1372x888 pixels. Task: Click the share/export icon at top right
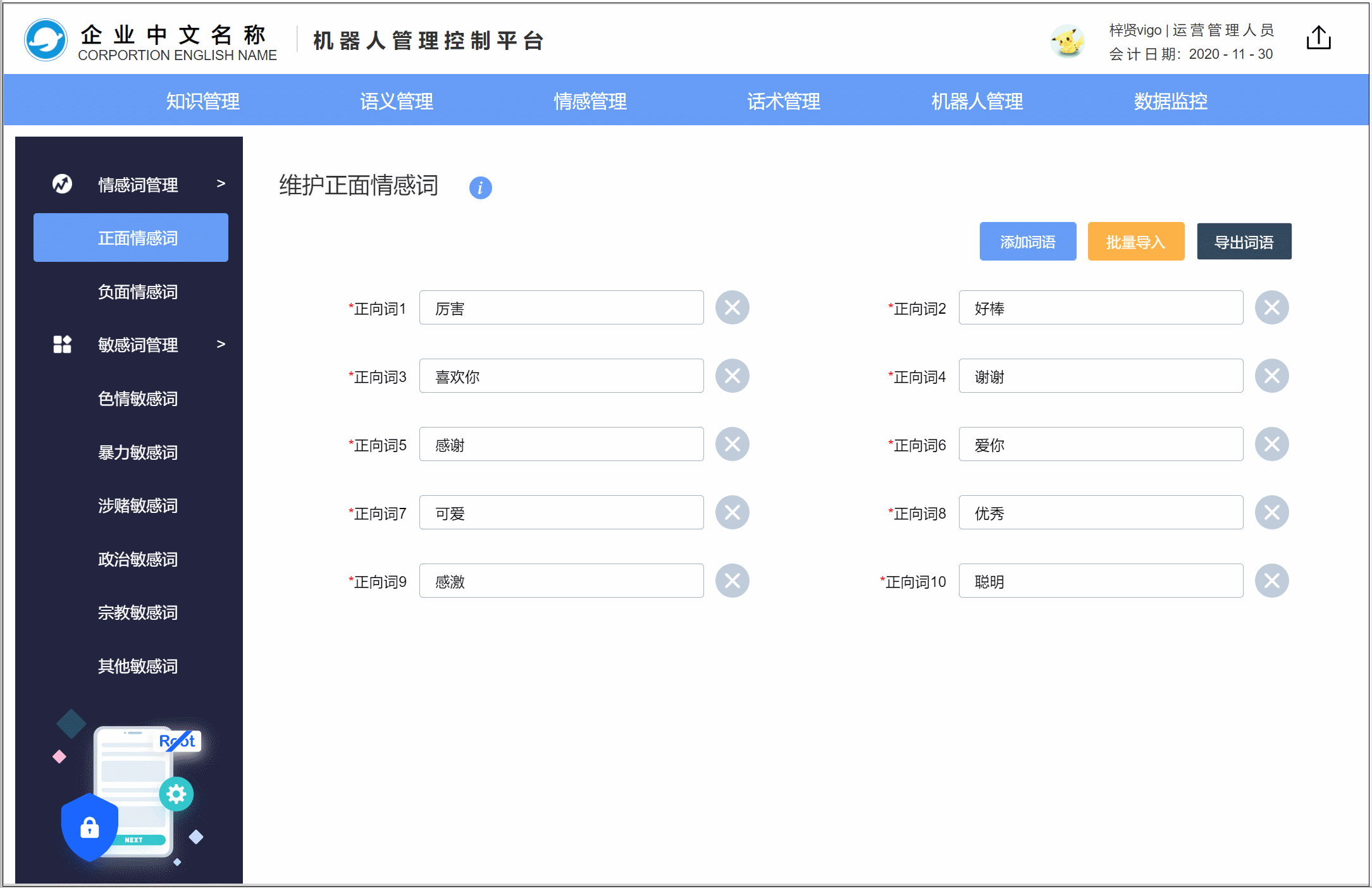point(1318,38)
